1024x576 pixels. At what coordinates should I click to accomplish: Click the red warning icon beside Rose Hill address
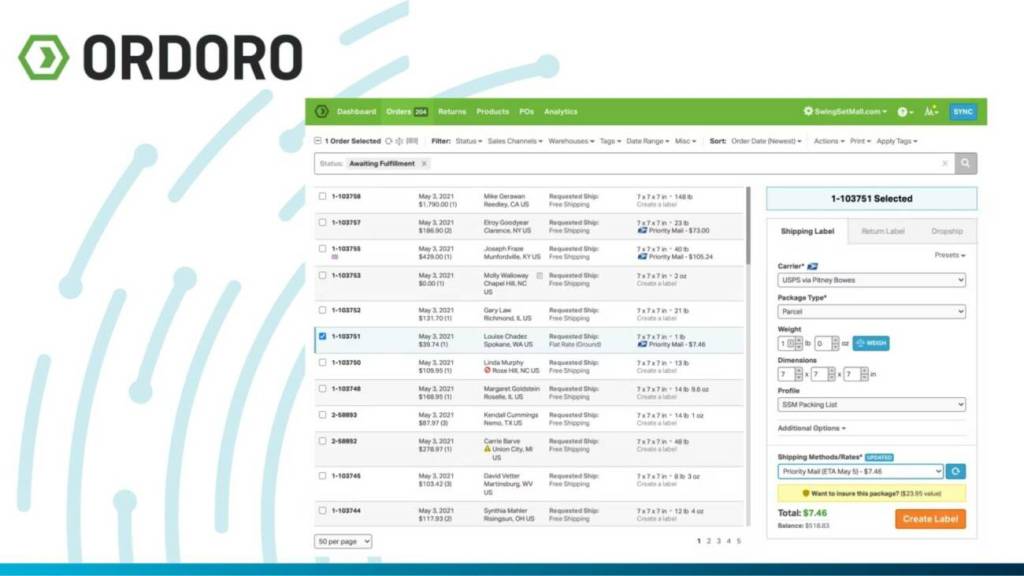click(x=487, y=370)
